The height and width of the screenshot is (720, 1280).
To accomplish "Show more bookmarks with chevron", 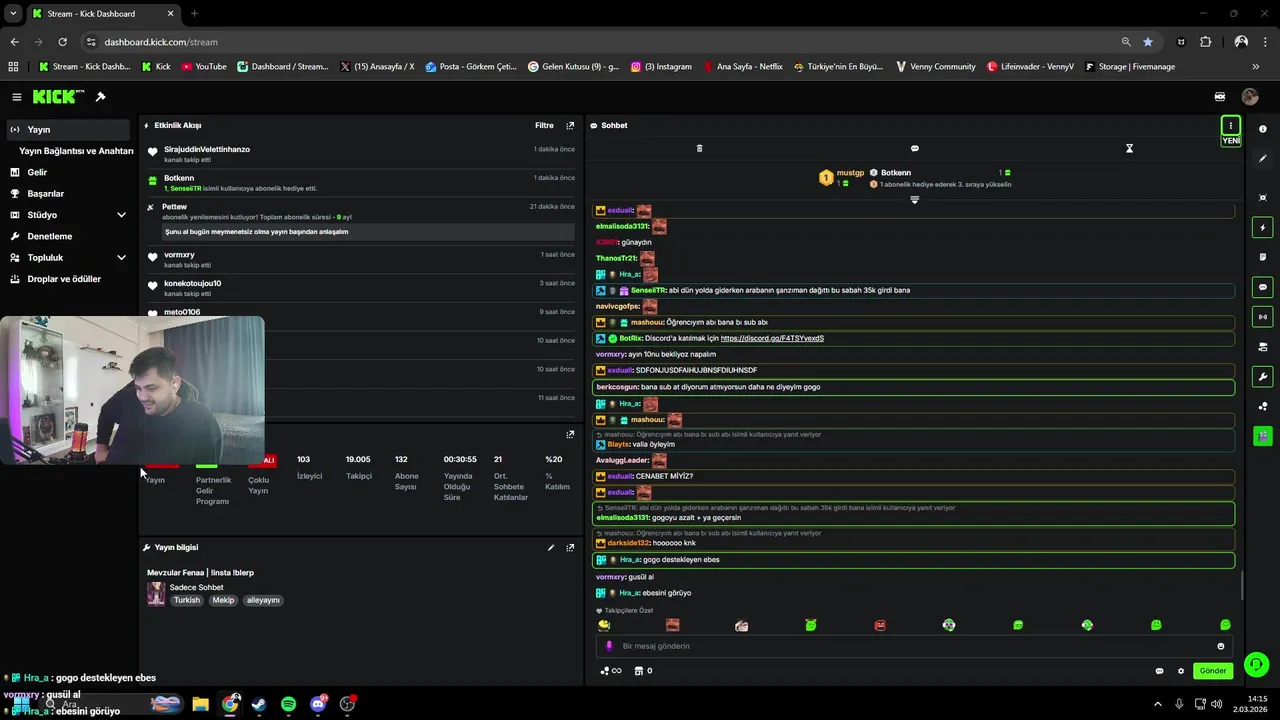I will 1256,67.
